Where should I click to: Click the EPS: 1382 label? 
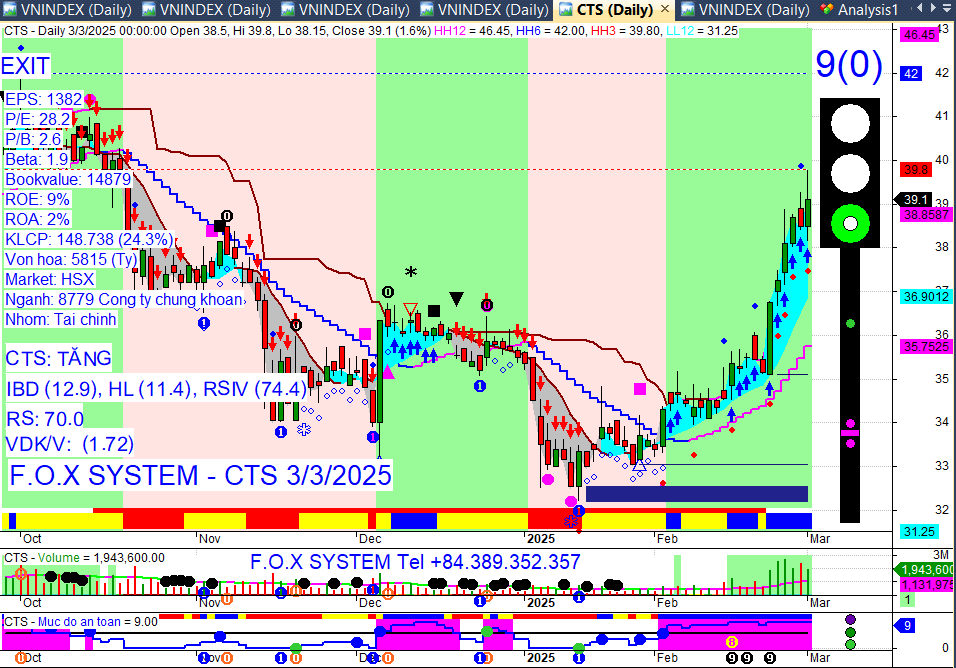click(x=43, y=99)
